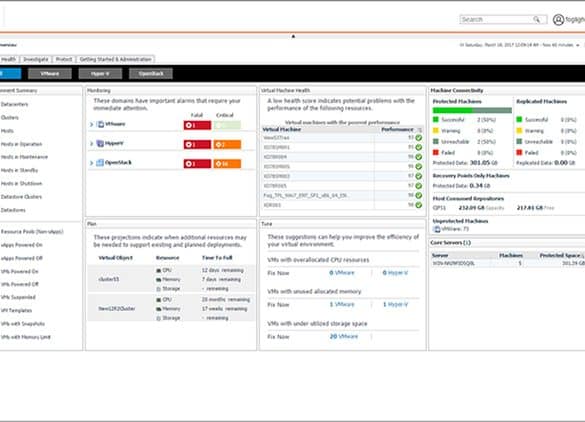Open 1 Hyper-V unused memory link
This screenshot has width=585, height=422.
[x=395, y=304]
